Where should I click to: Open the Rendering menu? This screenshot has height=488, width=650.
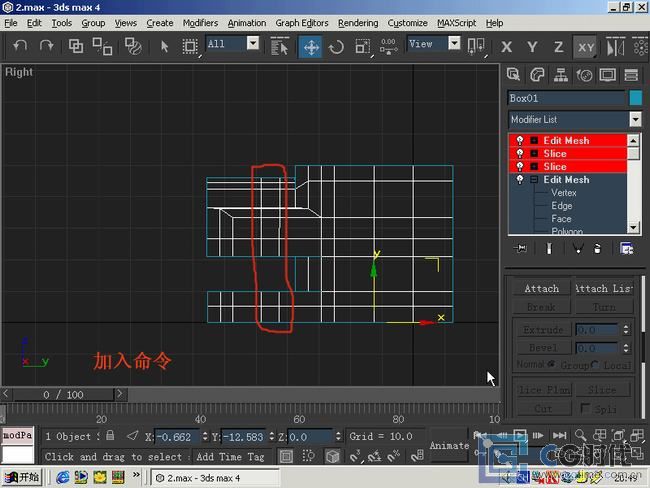coord(358,23)
